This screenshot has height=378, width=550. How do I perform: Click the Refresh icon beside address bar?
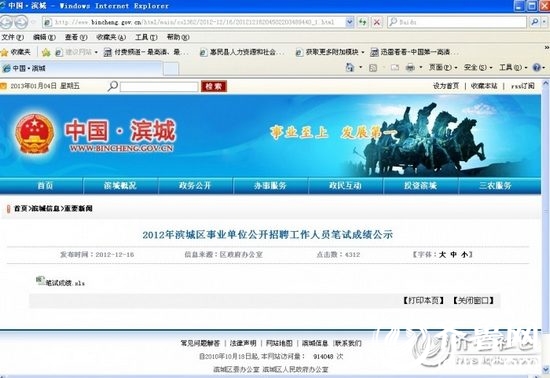[x=362, y=22]
